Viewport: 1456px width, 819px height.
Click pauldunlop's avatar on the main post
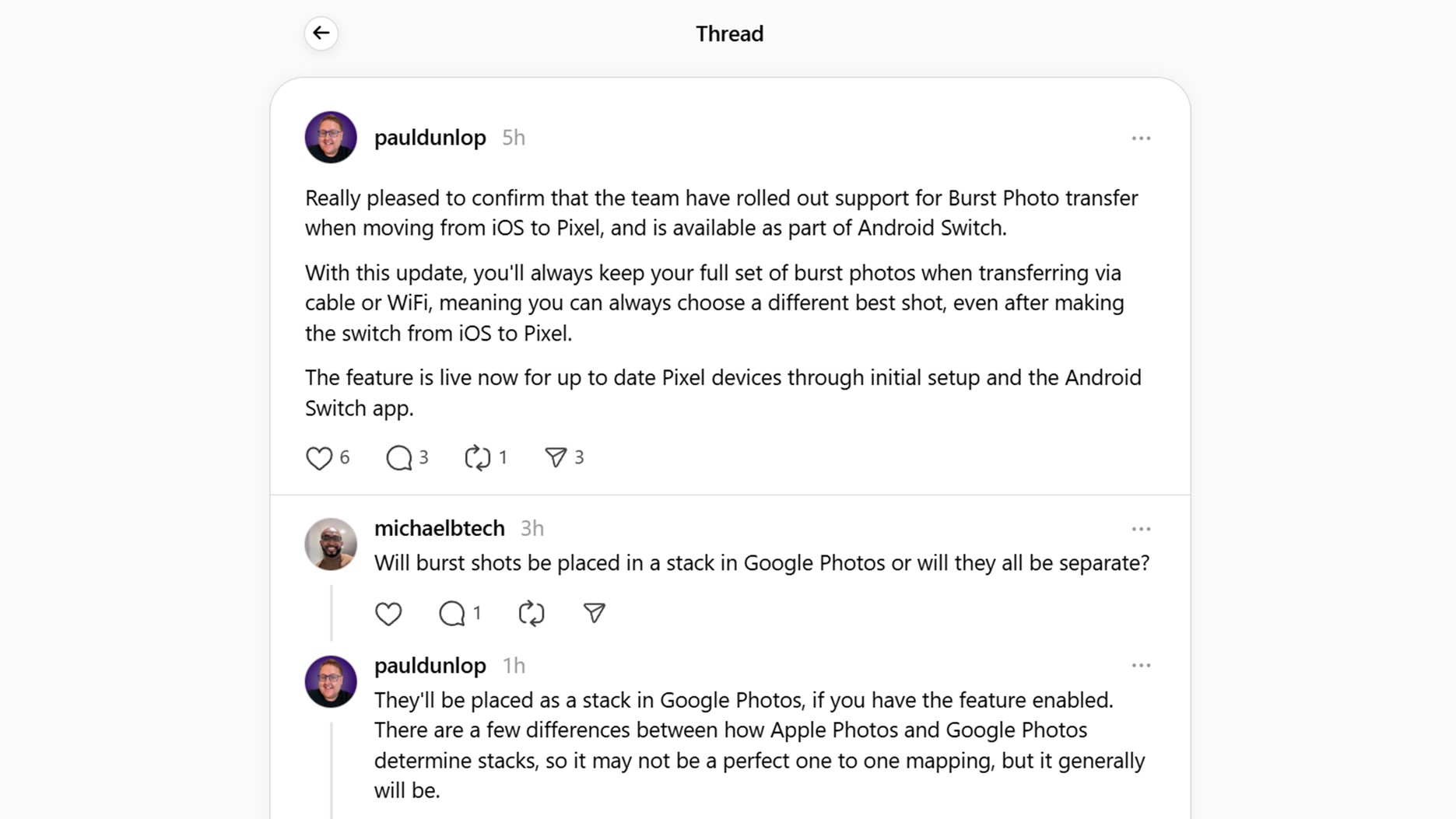point(331,138)
